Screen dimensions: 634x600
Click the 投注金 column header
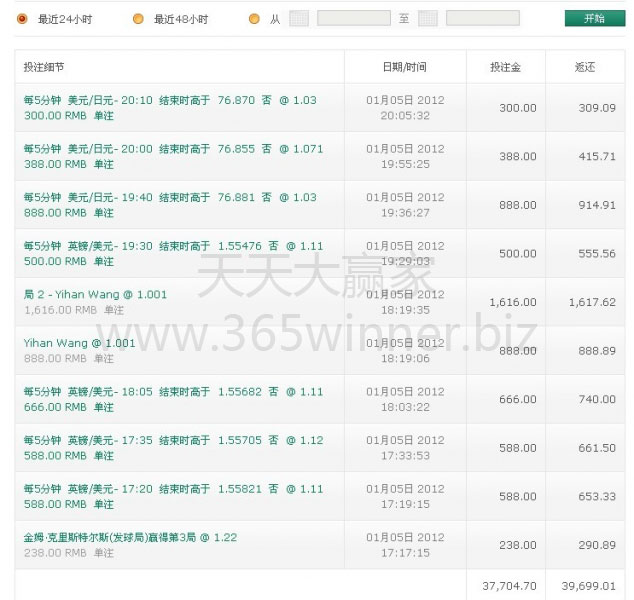[505, 67]
